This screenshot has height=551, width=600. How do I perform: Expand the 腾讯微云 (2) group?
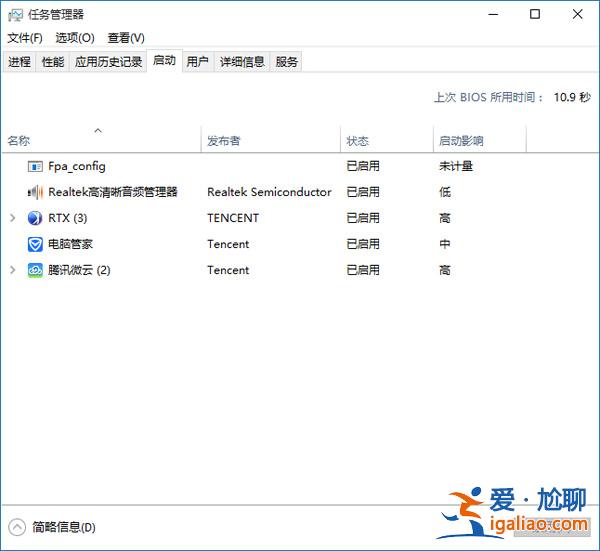pyautogui.click(x=13, y=270)
